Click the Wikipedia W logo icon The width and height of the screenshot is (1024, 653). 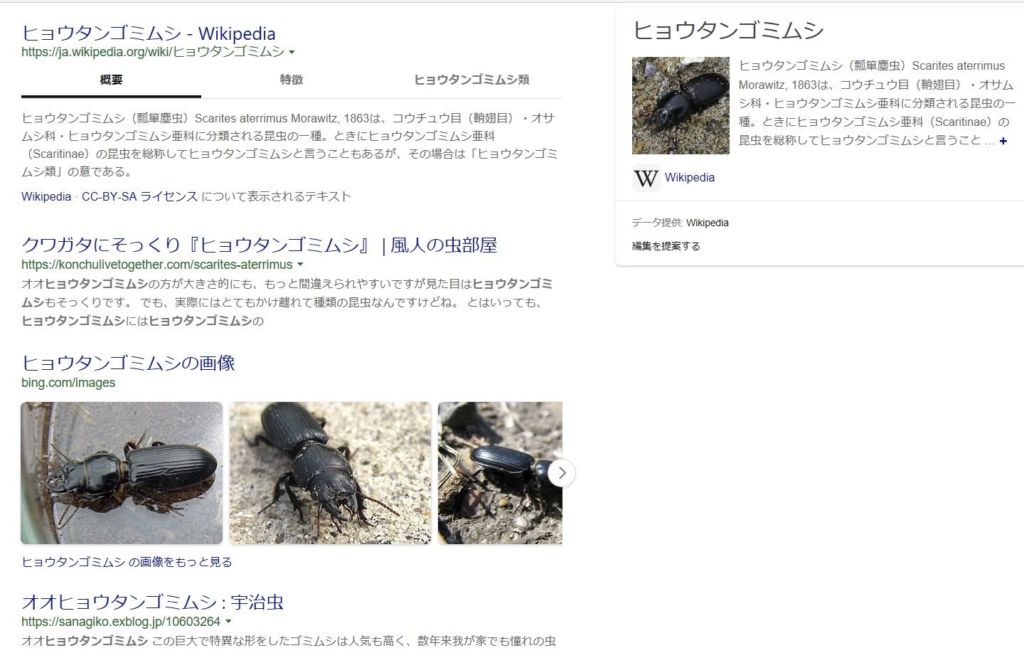[x=646, y=178]
